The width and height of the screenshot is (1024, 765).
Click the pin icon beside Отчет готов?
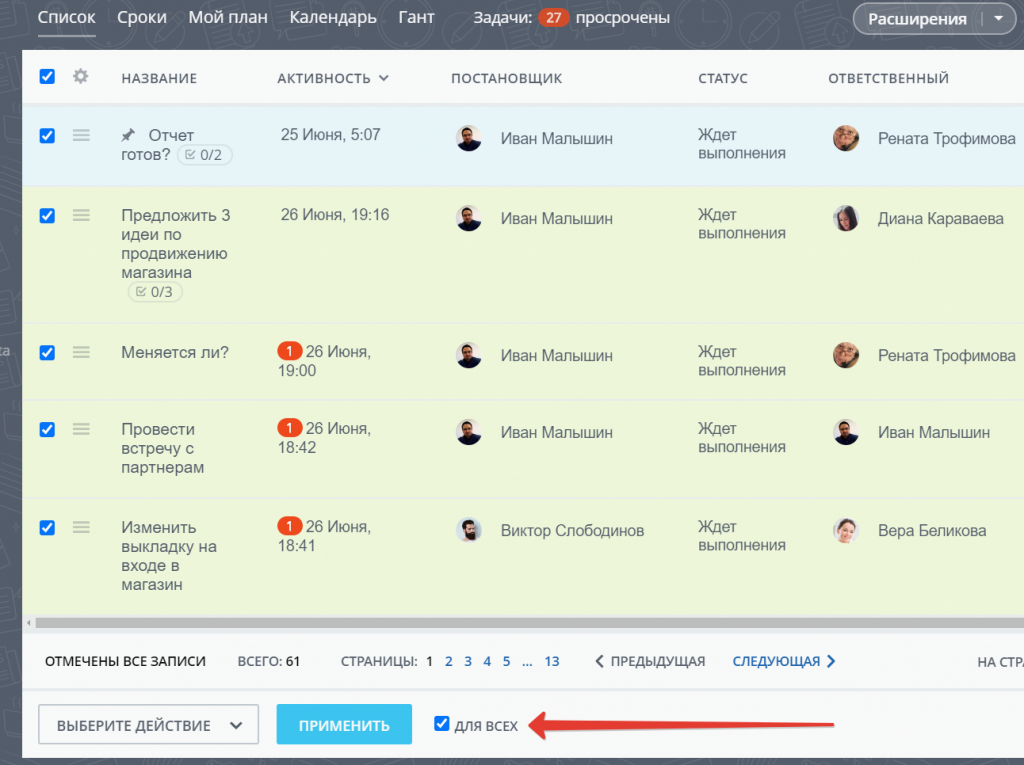[128, 135]
